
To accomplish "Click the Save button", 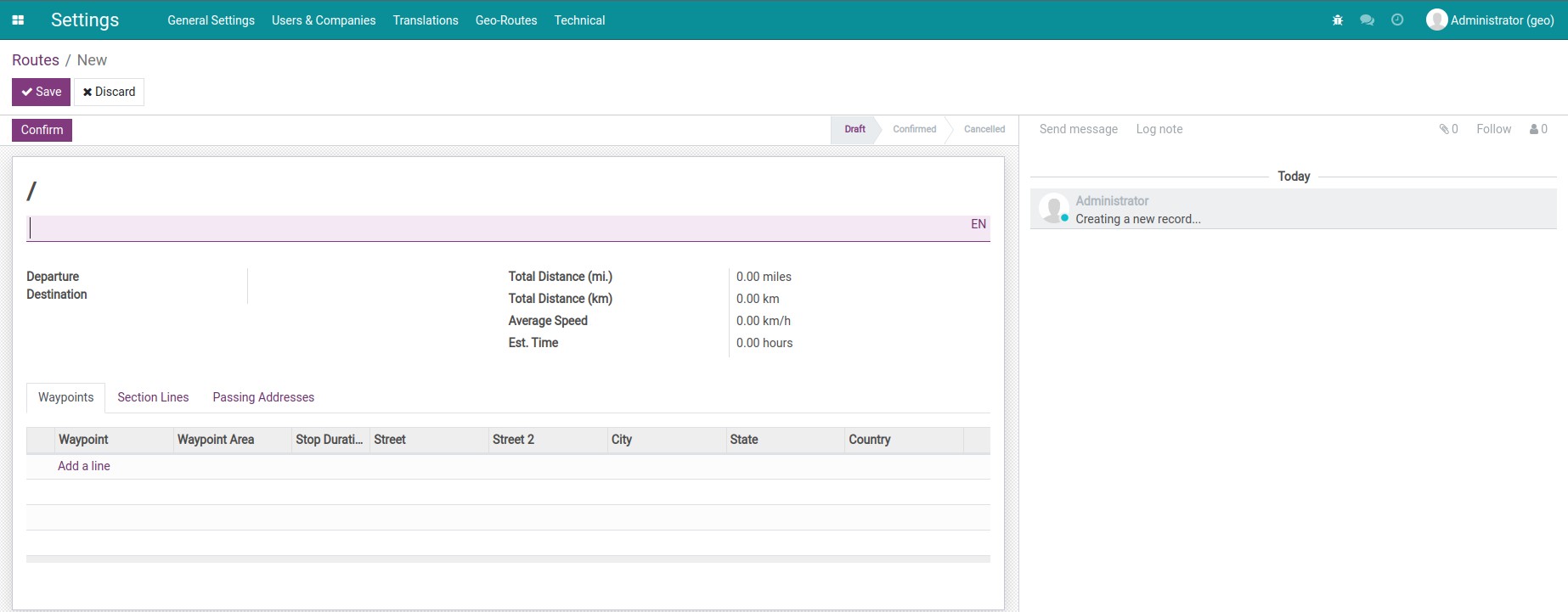I will click(x=41, y=92).
